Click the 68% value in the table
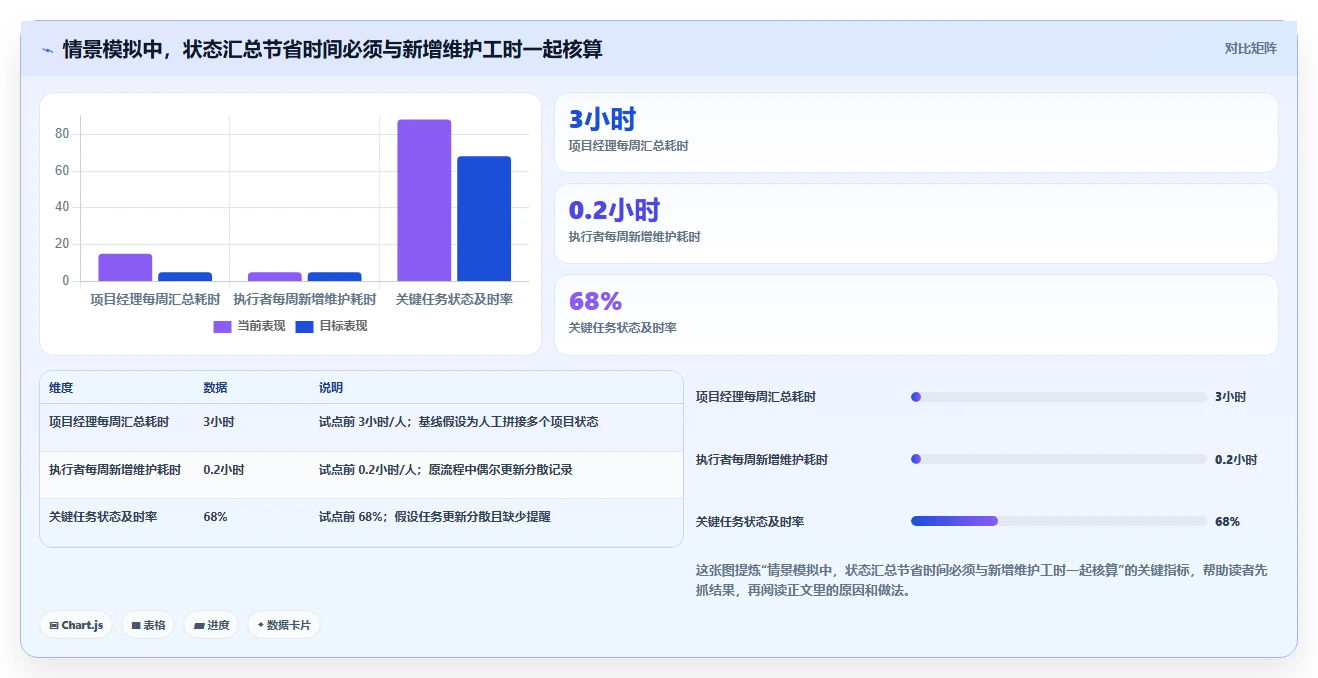This screenshot has width=1318, height=678. click(x=215, y=517)
